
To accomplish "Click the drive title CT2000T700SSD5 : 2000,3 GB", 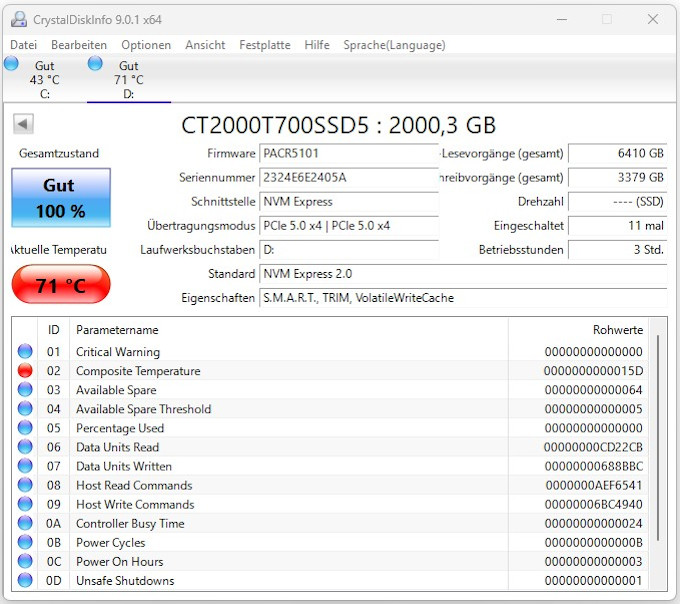I will [338, 125].
